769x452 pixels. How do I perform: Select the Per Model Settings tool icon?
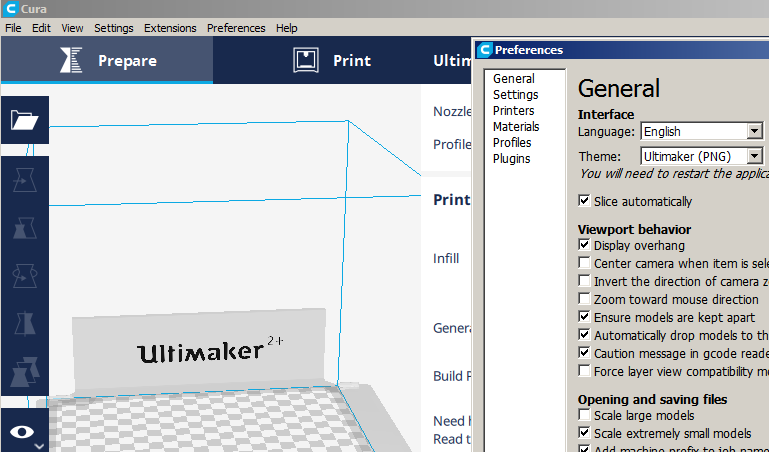pyautogui.click(x=25, y=371)
